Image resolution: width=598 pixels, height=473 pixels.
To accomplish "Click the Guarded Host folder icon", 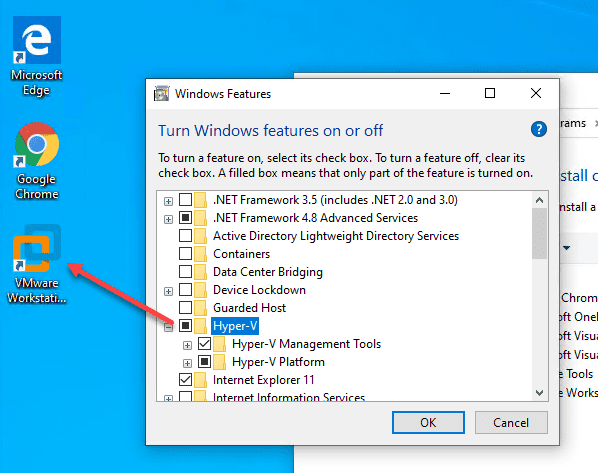I will pyautogui.click(x=200, y=308).
